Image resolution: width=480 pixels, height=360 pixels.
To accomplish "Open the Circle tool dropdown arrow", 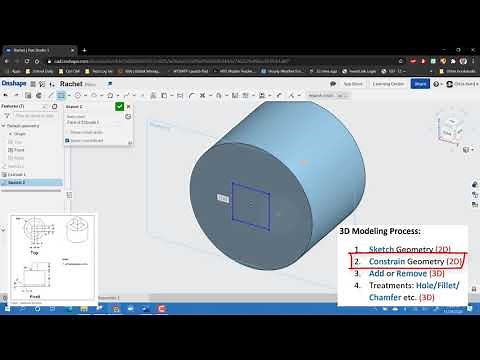I will (85, 96).
